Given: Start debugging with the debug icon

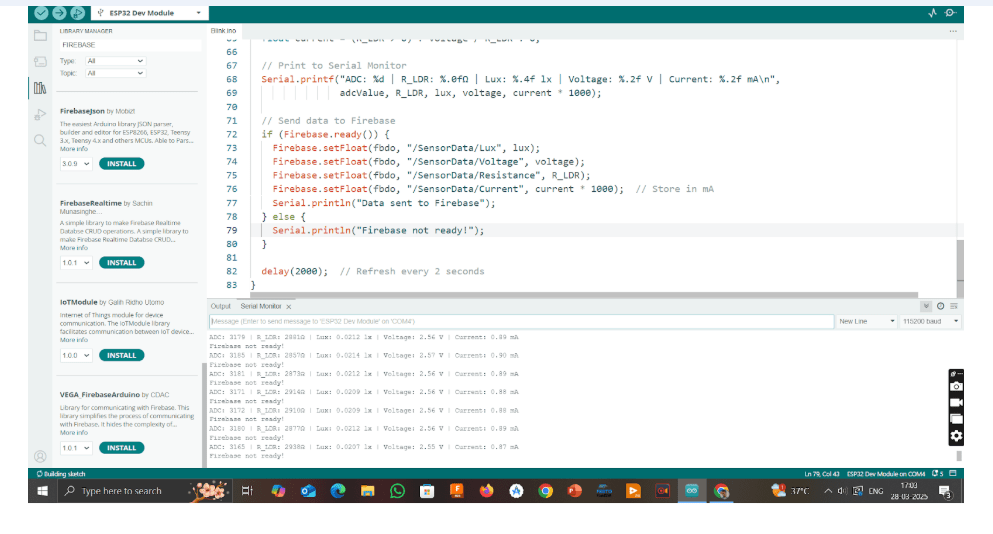Looking at the screenshot, I should click(x=79, y=13).
